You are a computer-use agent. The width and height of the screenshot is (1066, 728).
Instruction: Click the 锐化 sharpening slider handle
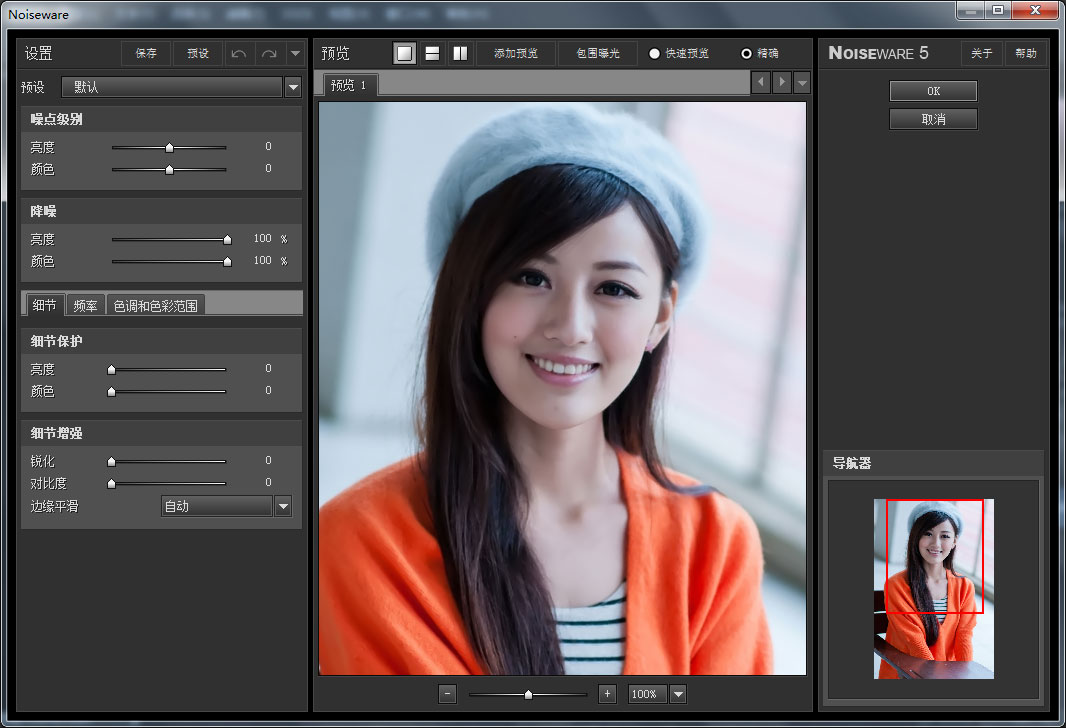(111, 462)
